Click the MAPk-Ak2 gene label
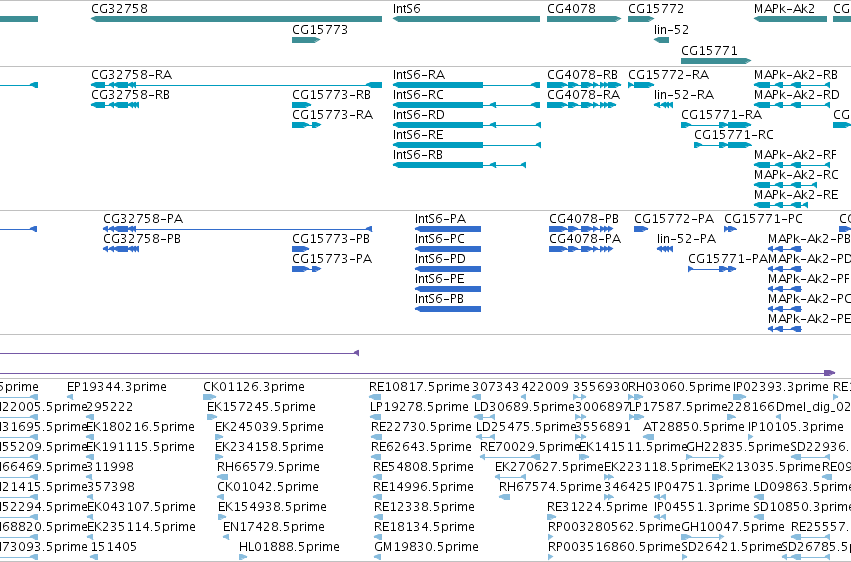 784,9
